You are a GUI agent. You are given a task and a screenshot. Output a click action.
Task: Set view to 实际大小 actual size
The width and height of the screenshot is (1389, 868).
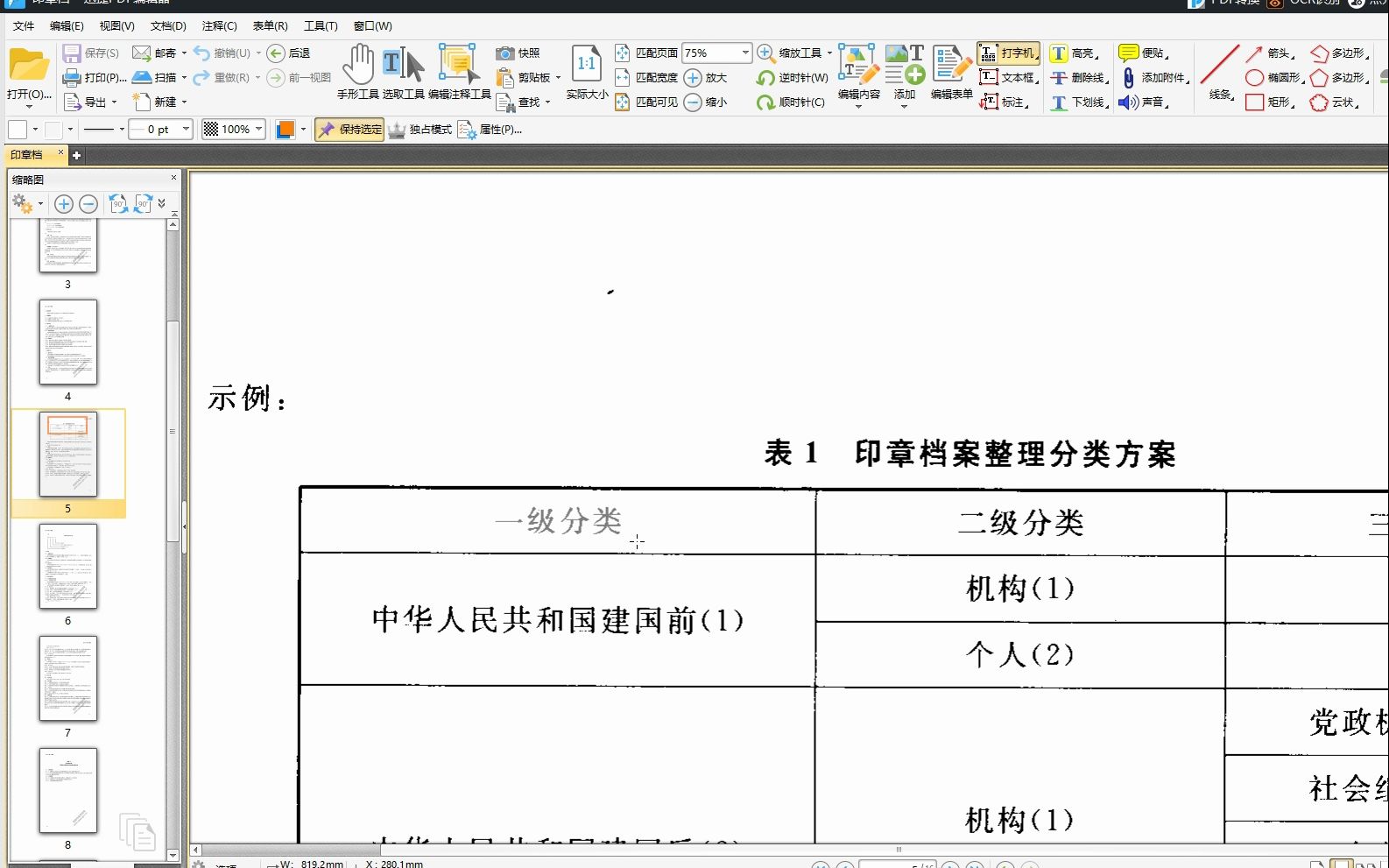pos(587,74)
